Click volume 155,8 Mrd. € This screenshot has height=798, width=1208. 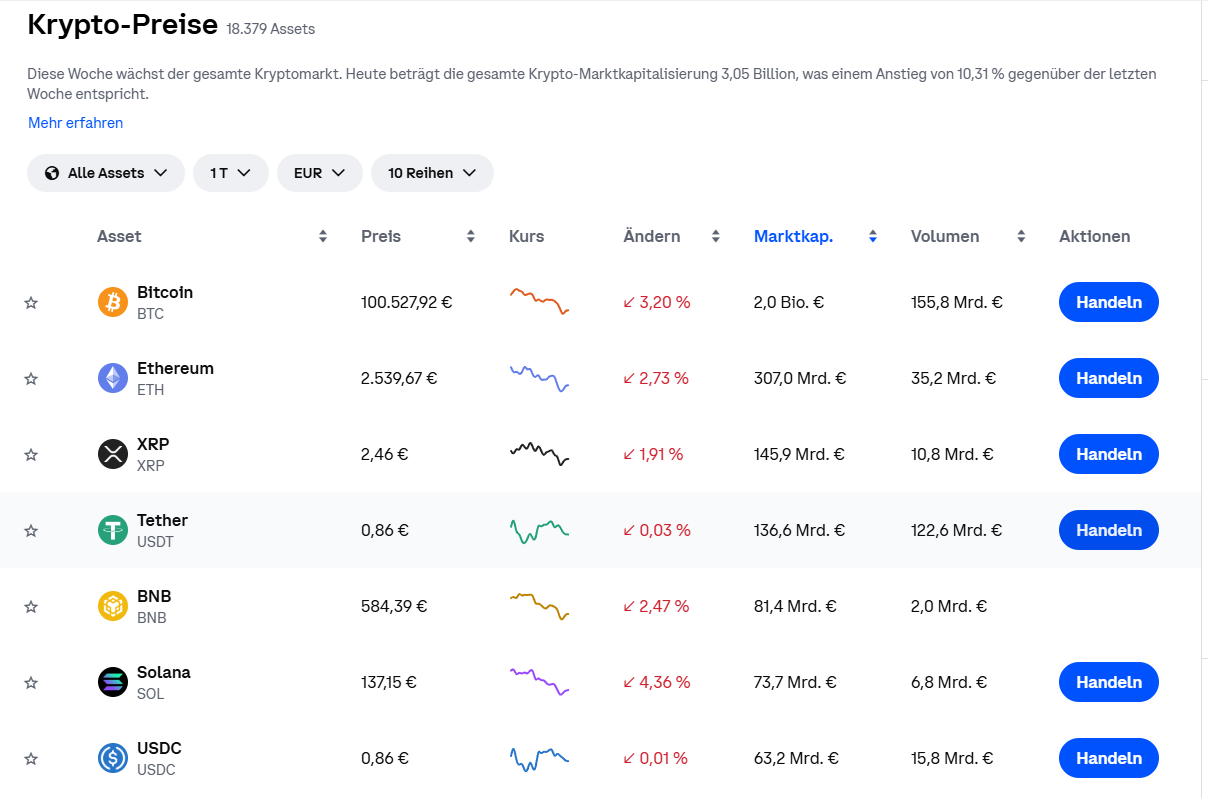tap(957, 302)
